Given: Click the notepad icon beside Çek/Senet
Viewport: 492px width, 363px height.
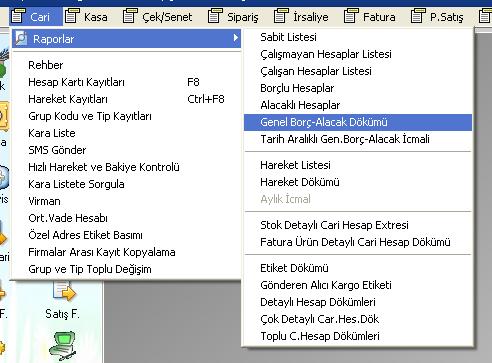Looking at the screenshot, I should click(130, 16).
